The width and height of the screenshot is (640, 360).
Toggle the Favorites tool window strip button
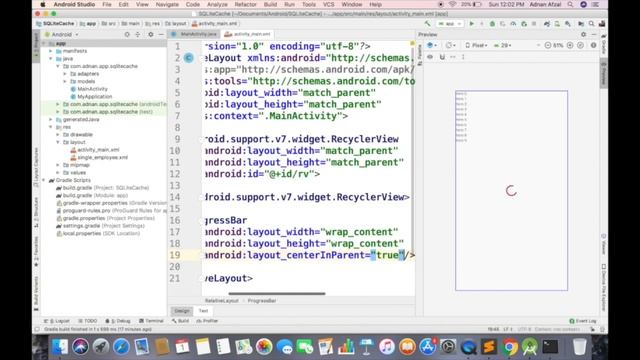point(36,251)
